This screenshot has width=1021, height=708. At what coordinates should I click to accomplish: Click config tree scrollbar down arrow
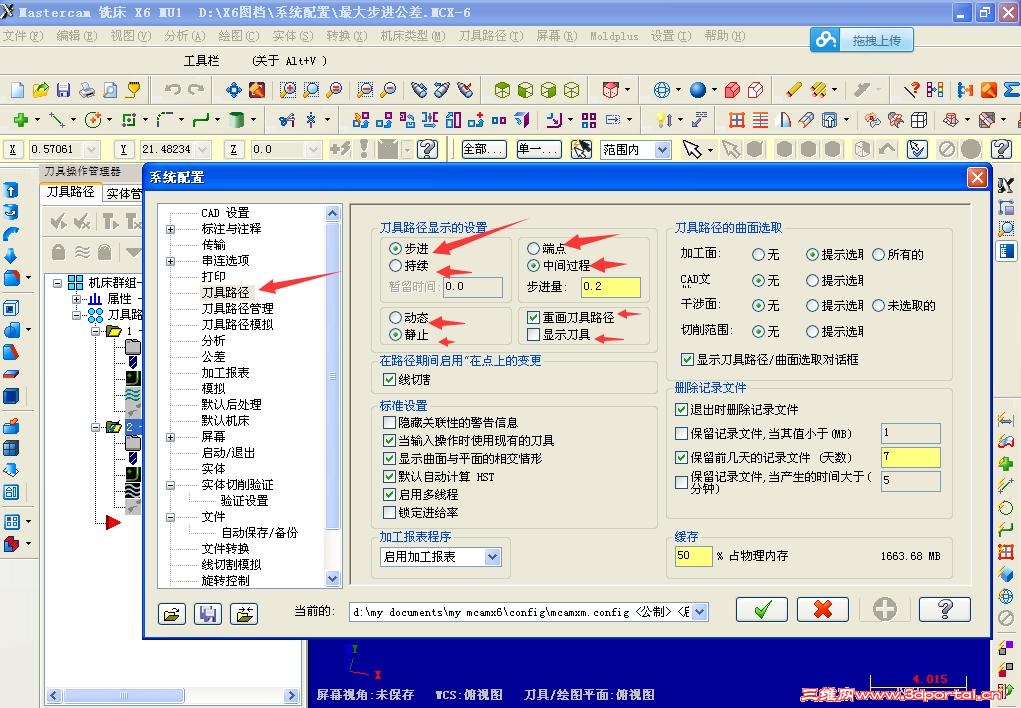[x=333, y=578]
